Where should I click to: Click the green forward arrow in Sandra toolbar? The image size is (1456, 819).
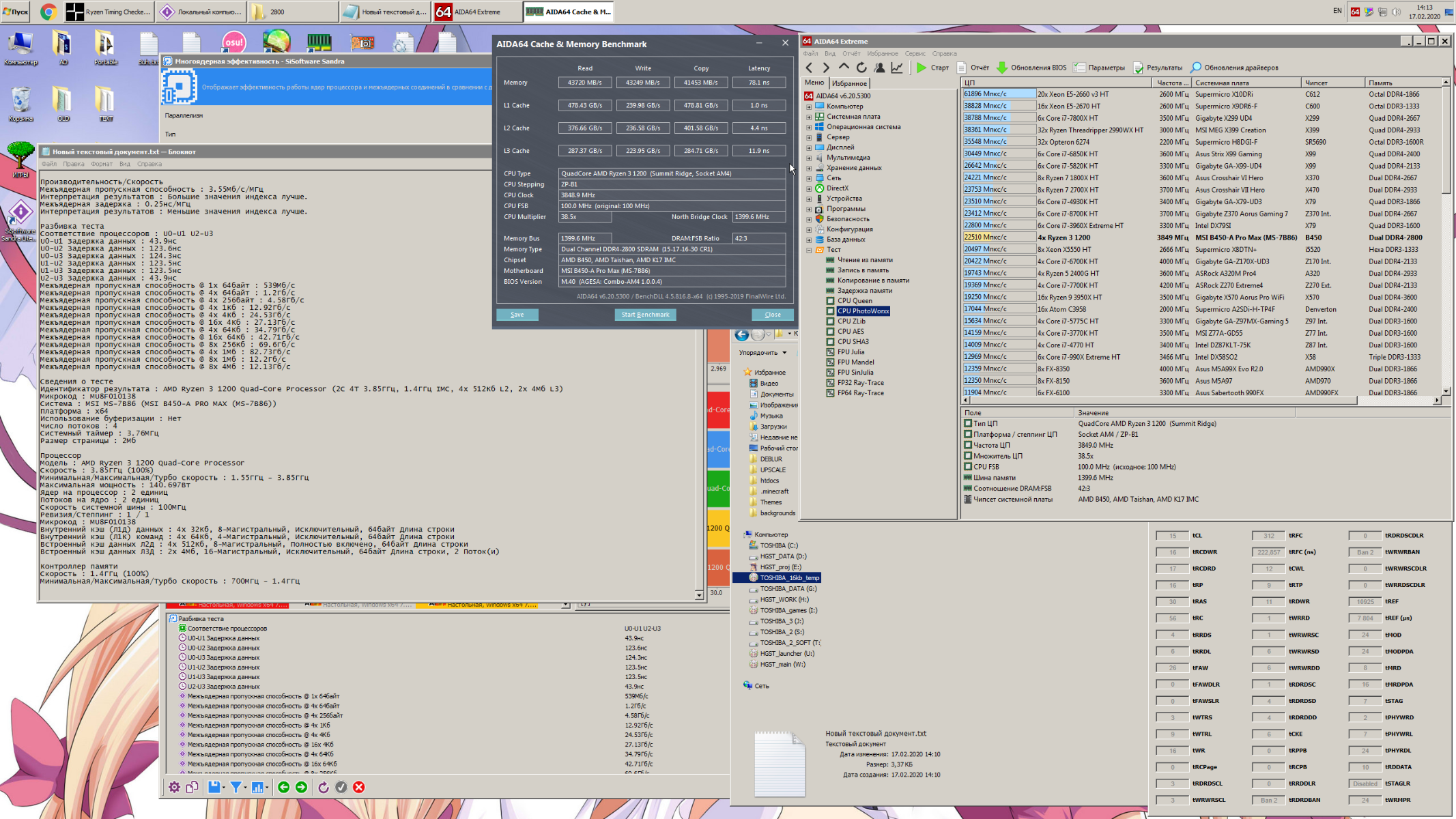coord(302,787)
